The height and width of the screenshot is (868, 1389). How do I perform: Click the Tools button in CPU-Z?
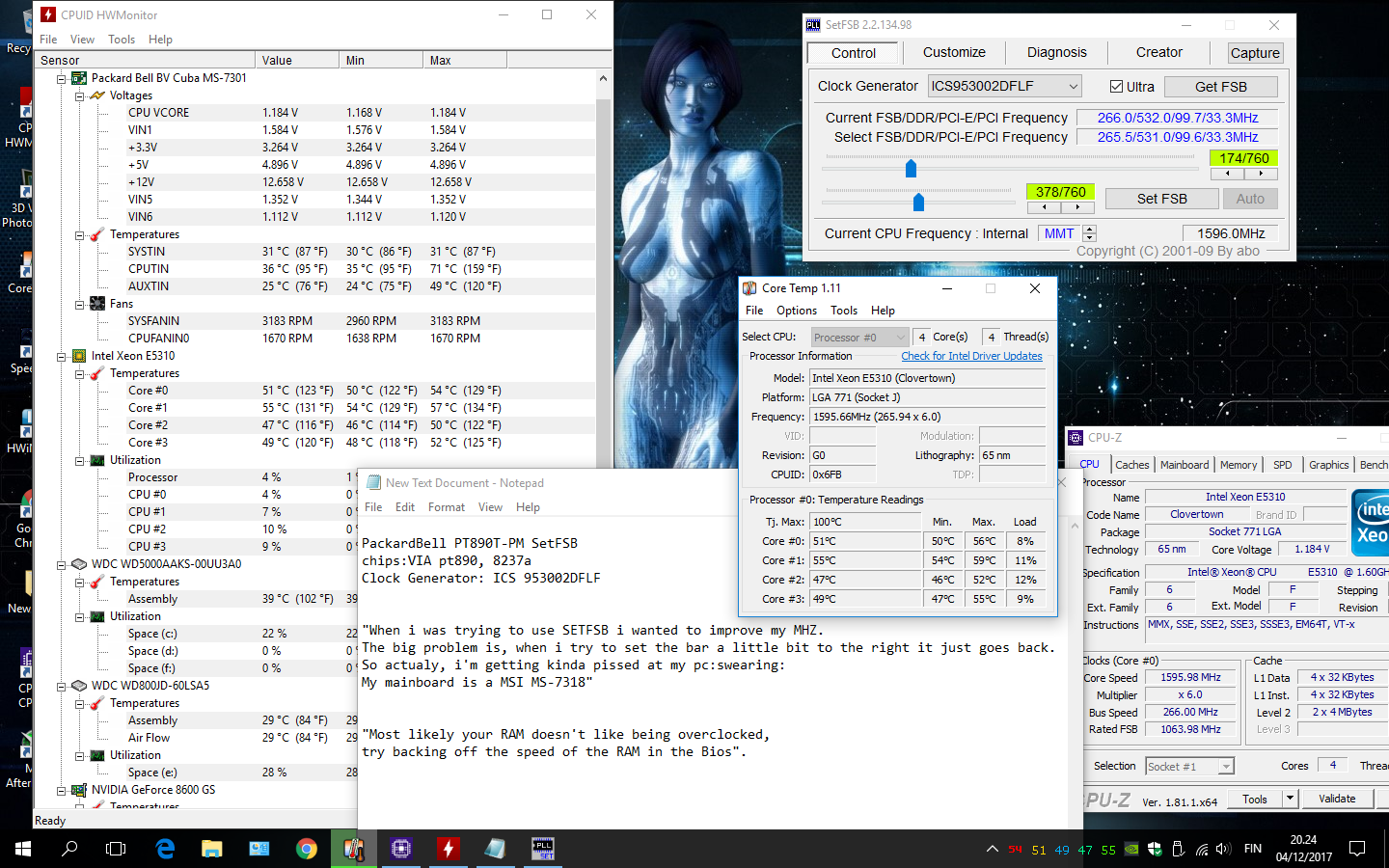pos(1255,799)
